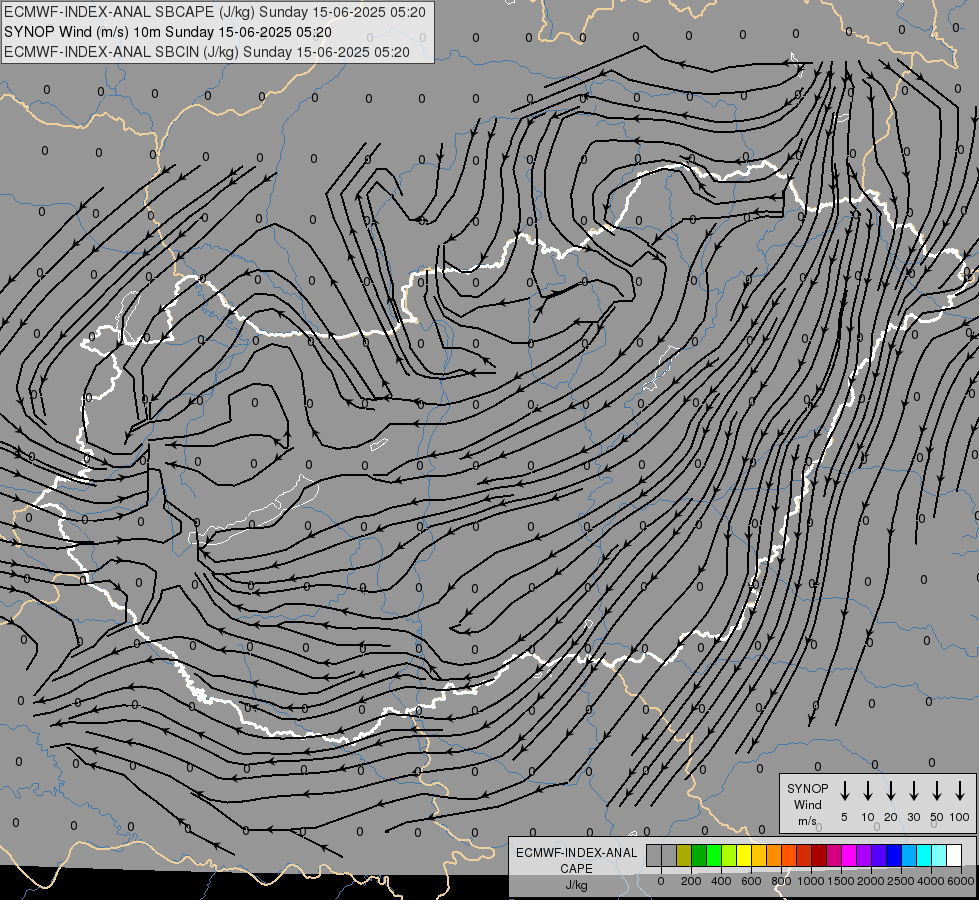The height and width of the screenshot is (900, 979).
Task: Click the 400 tick label on CAPE scale
Action: [x=721, y=881]
